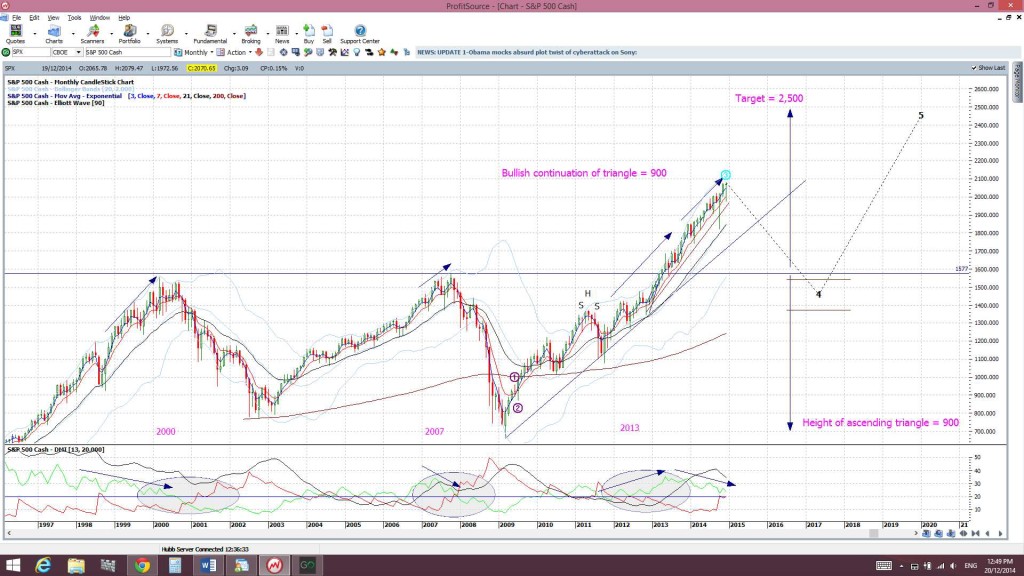Open the Fundamental data icon
The height and width of the screenshot is (576, 1024).
(210, 34)
